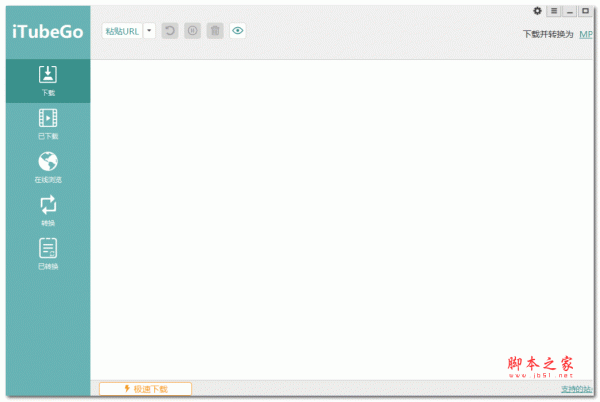Screen dimensions: 600x402
Task: Open the Convert (转换) arrows icon
Action: (48, 211)
